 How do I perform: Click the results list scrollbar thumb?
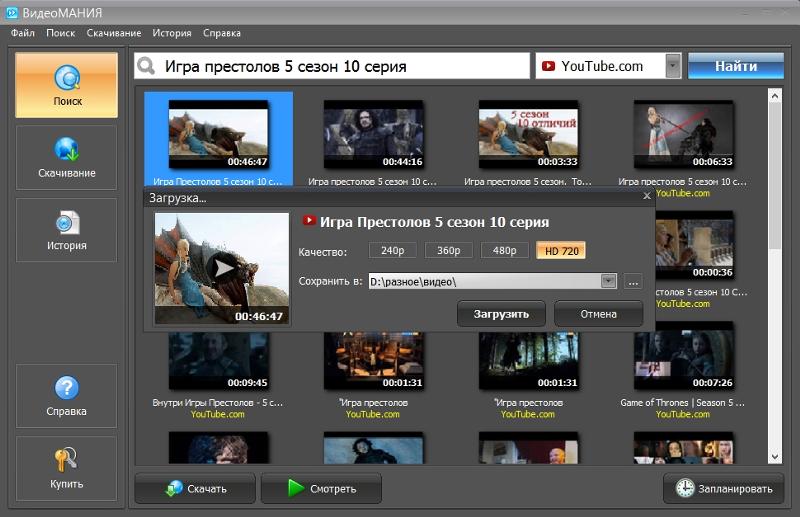774,176
